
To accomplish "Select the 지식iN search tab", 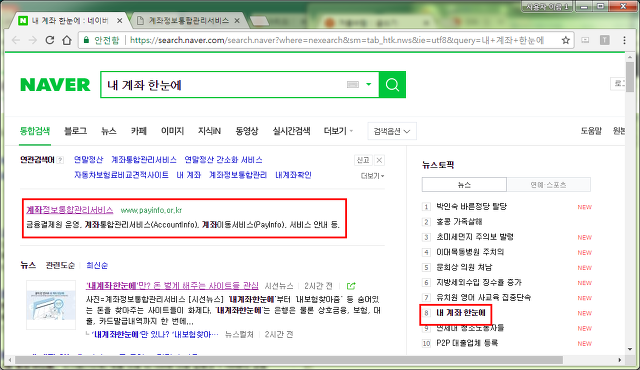I will (209, 131).
